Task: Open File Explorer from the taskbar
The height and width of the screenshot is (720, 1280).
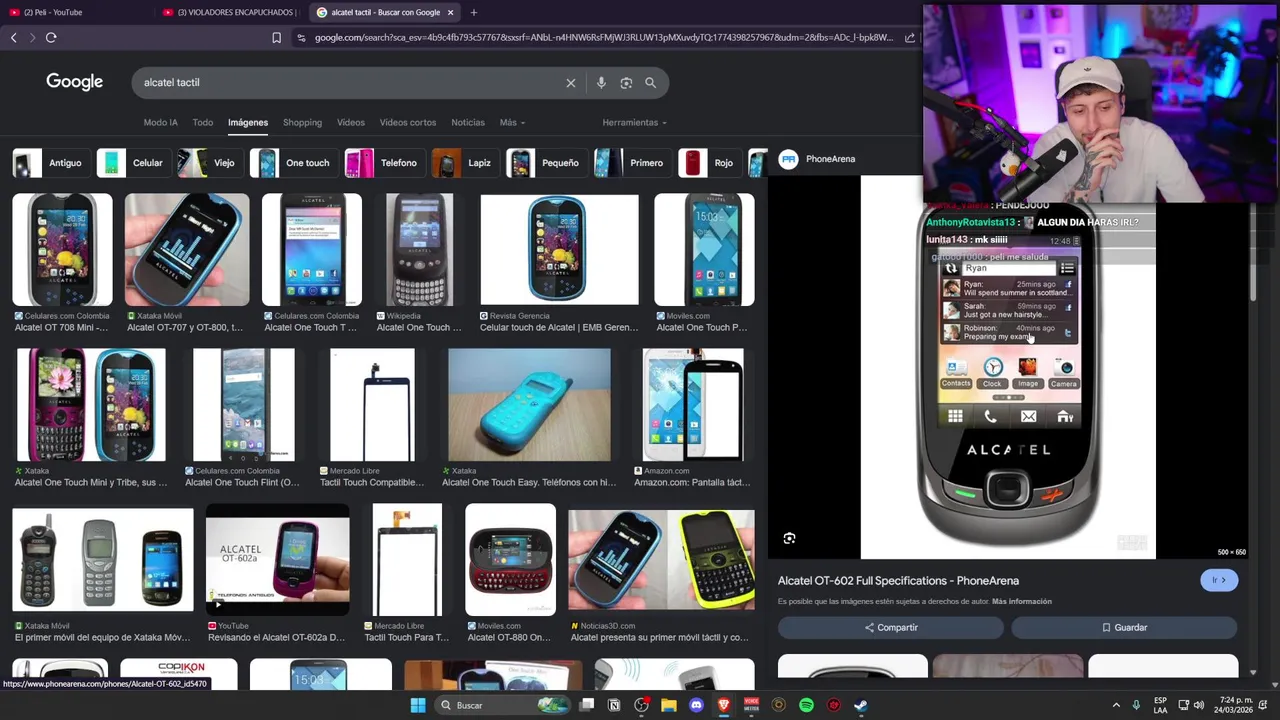Action: coord(669,705)
